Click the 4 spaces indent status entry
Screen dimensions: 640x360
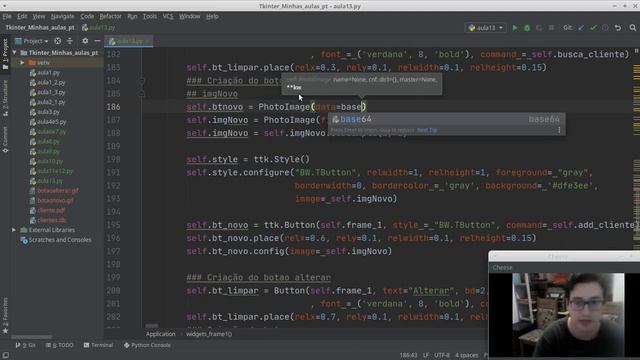pyautogui.click(x=467, y=355)
